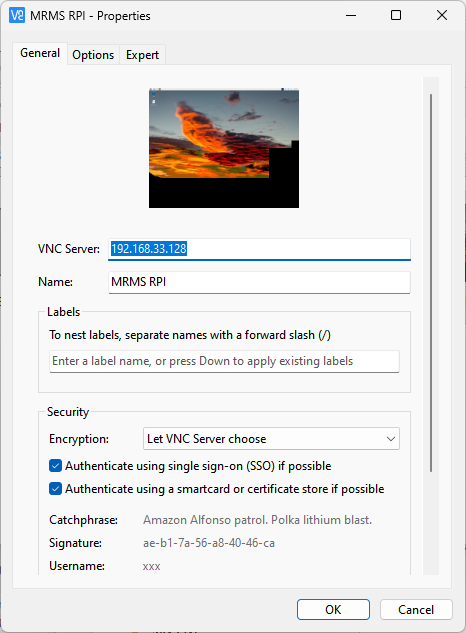Maximize the Properties dialog window
466x633 pixels.
click(x=396, y=15)
